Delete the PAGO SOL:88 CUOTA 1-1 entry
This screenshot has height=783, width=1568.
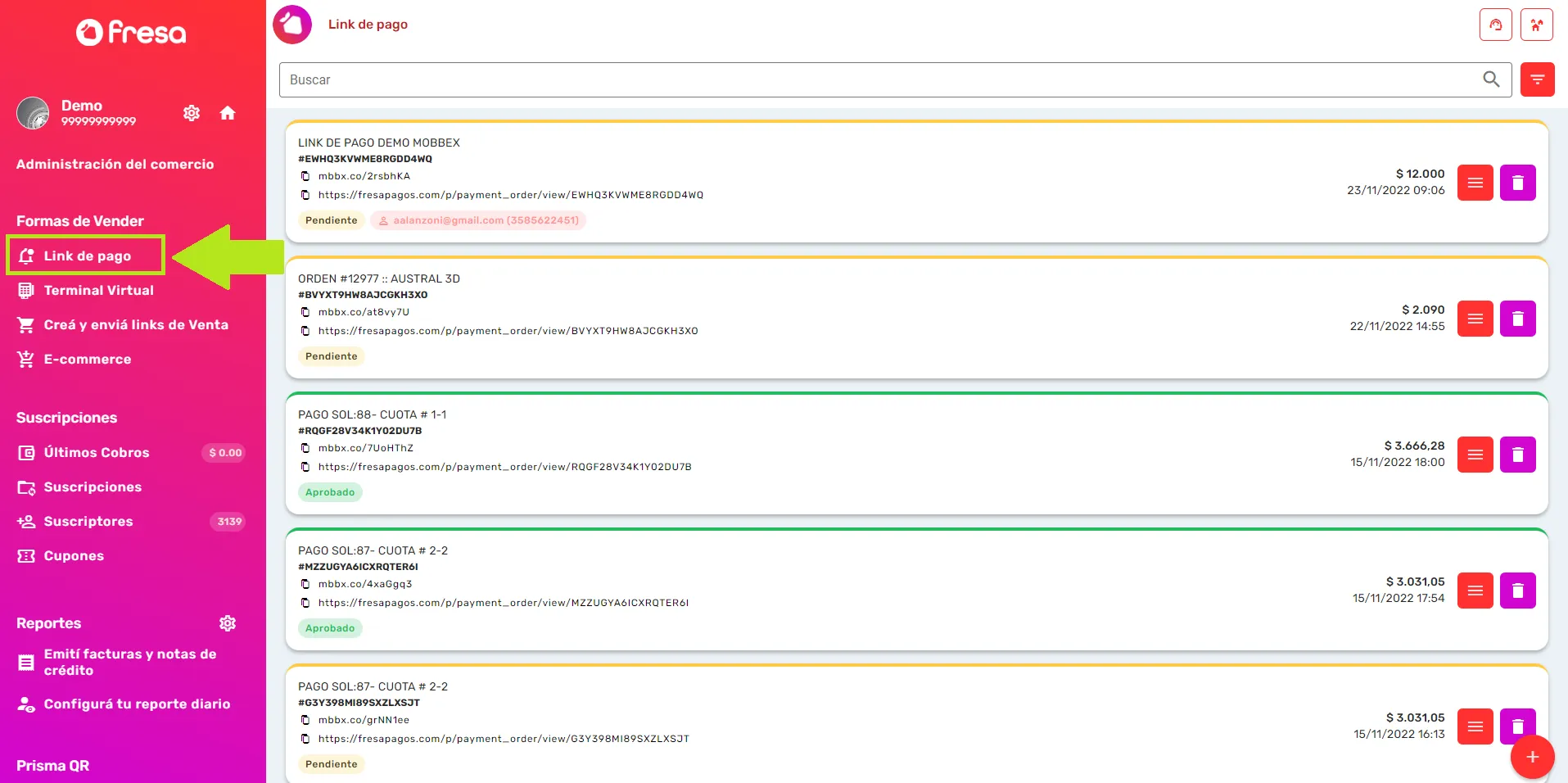1518,455
